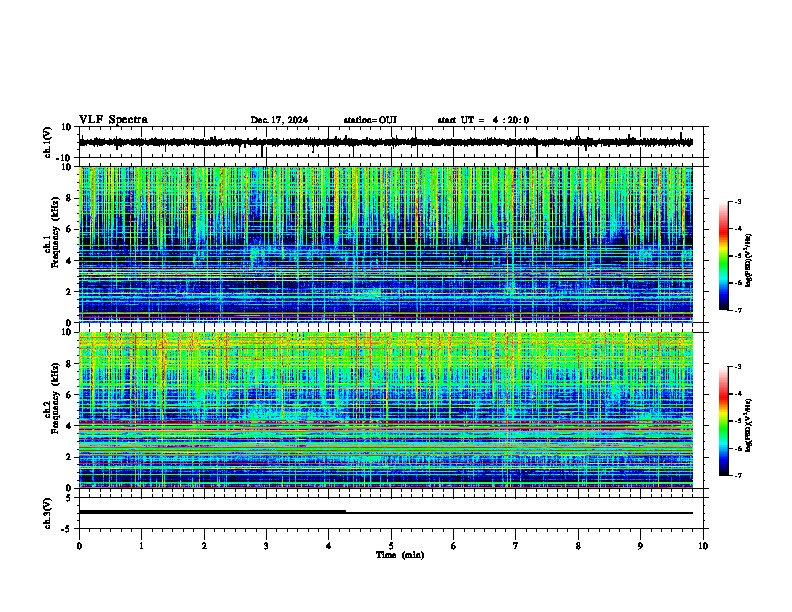Click time axis tick label "1"
Viewport: 792px width, 612px height.
point(141,546)
